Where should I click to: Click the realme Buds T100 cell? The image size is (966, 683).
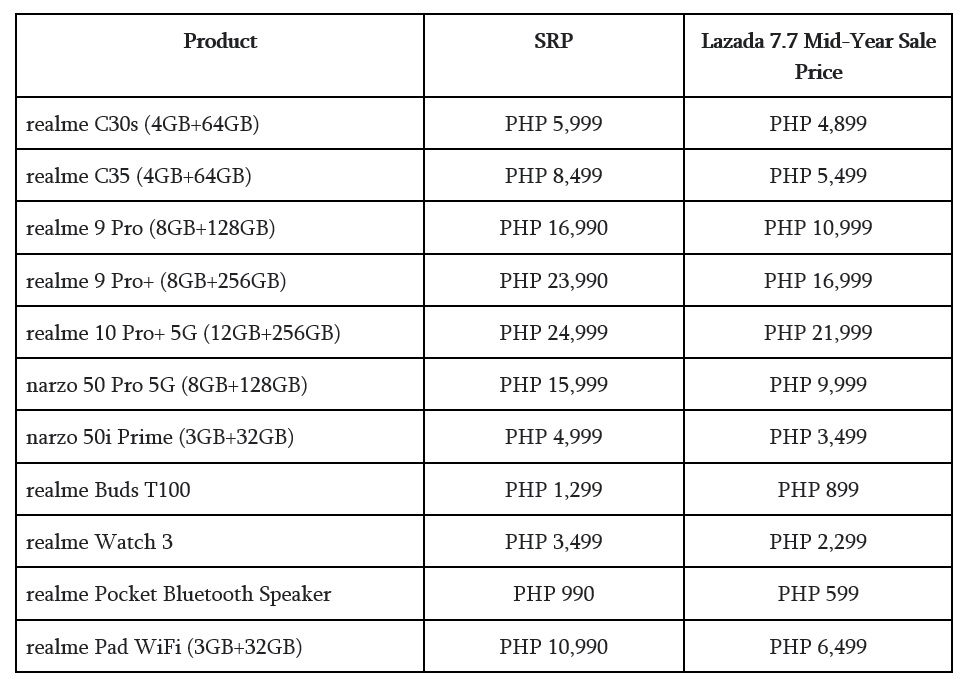click(x=108, y=490)
